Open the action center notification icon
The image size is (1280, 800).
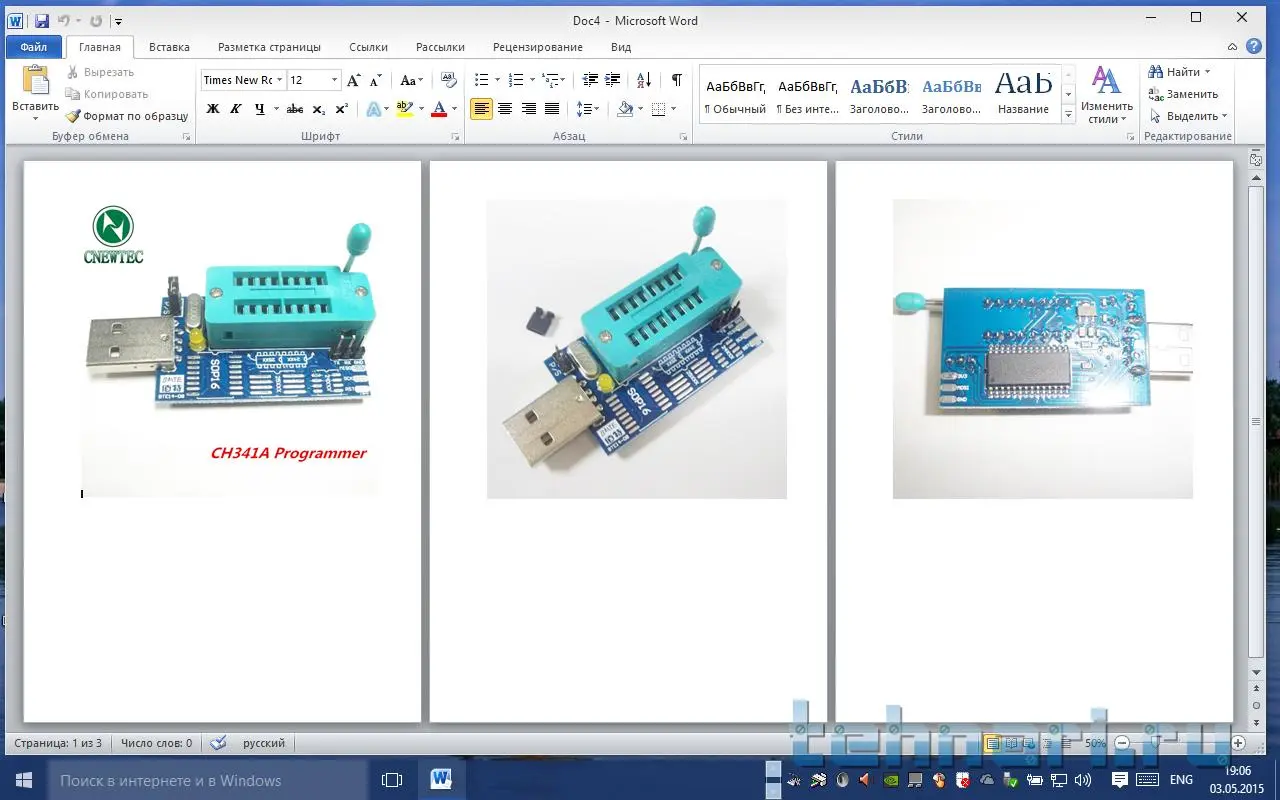point(1119,779)
